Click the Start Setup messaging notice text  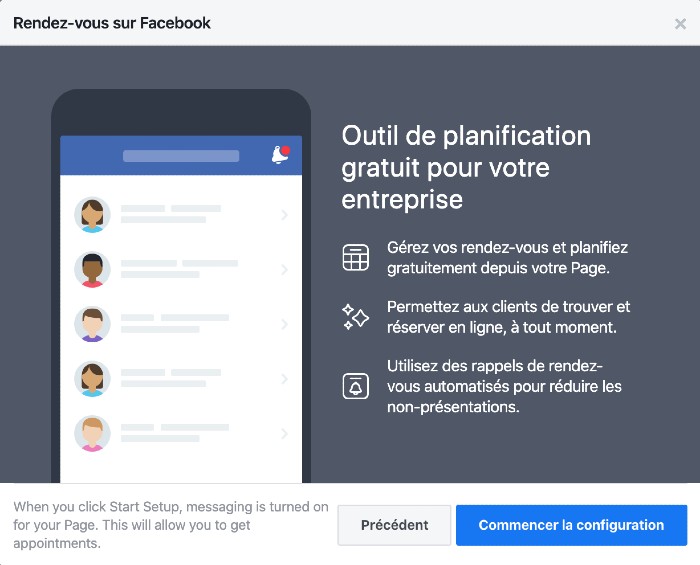click(171, 525)
